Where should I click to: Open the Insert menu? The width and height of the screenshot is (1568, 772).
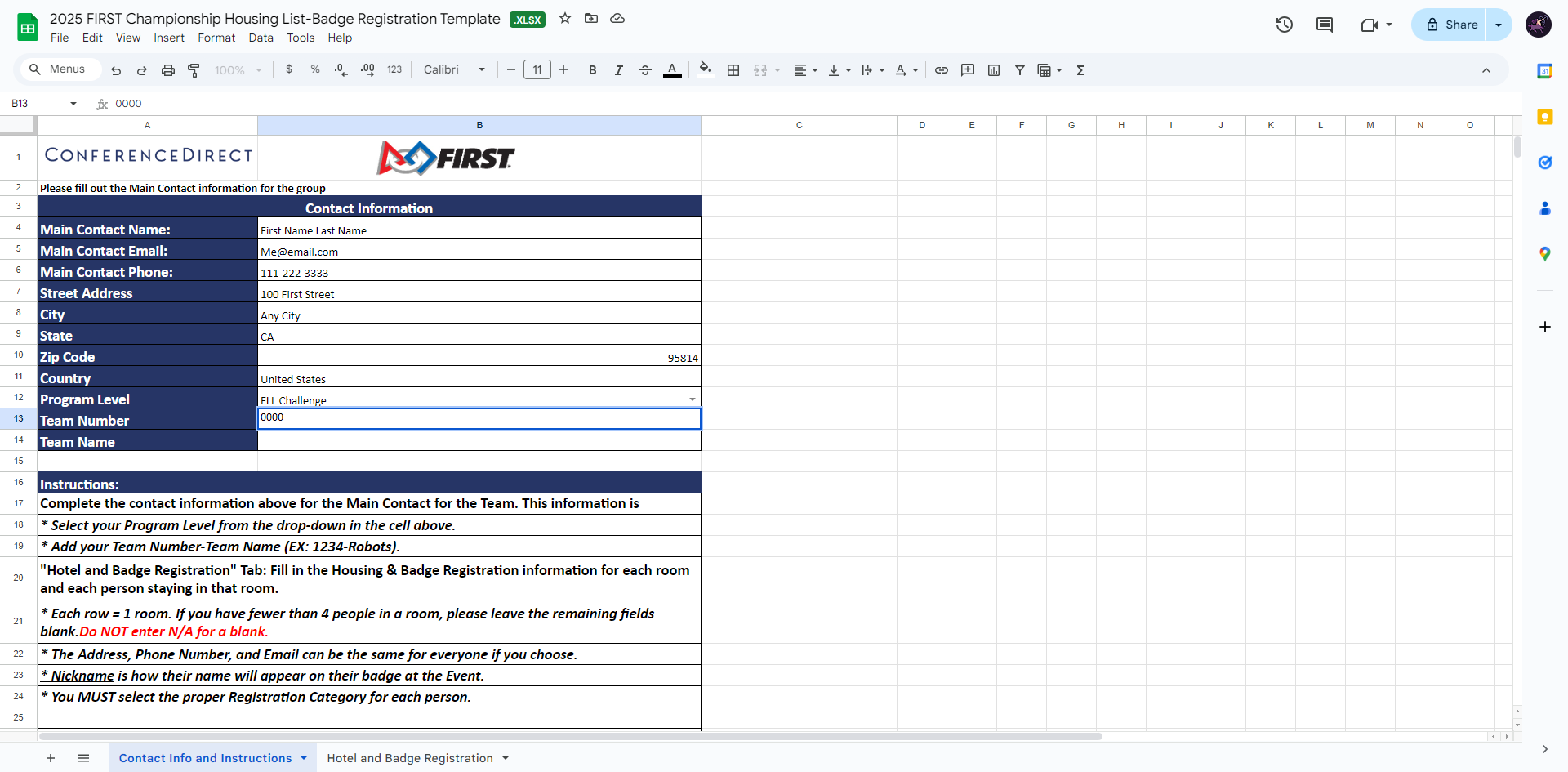click(169, 38)
